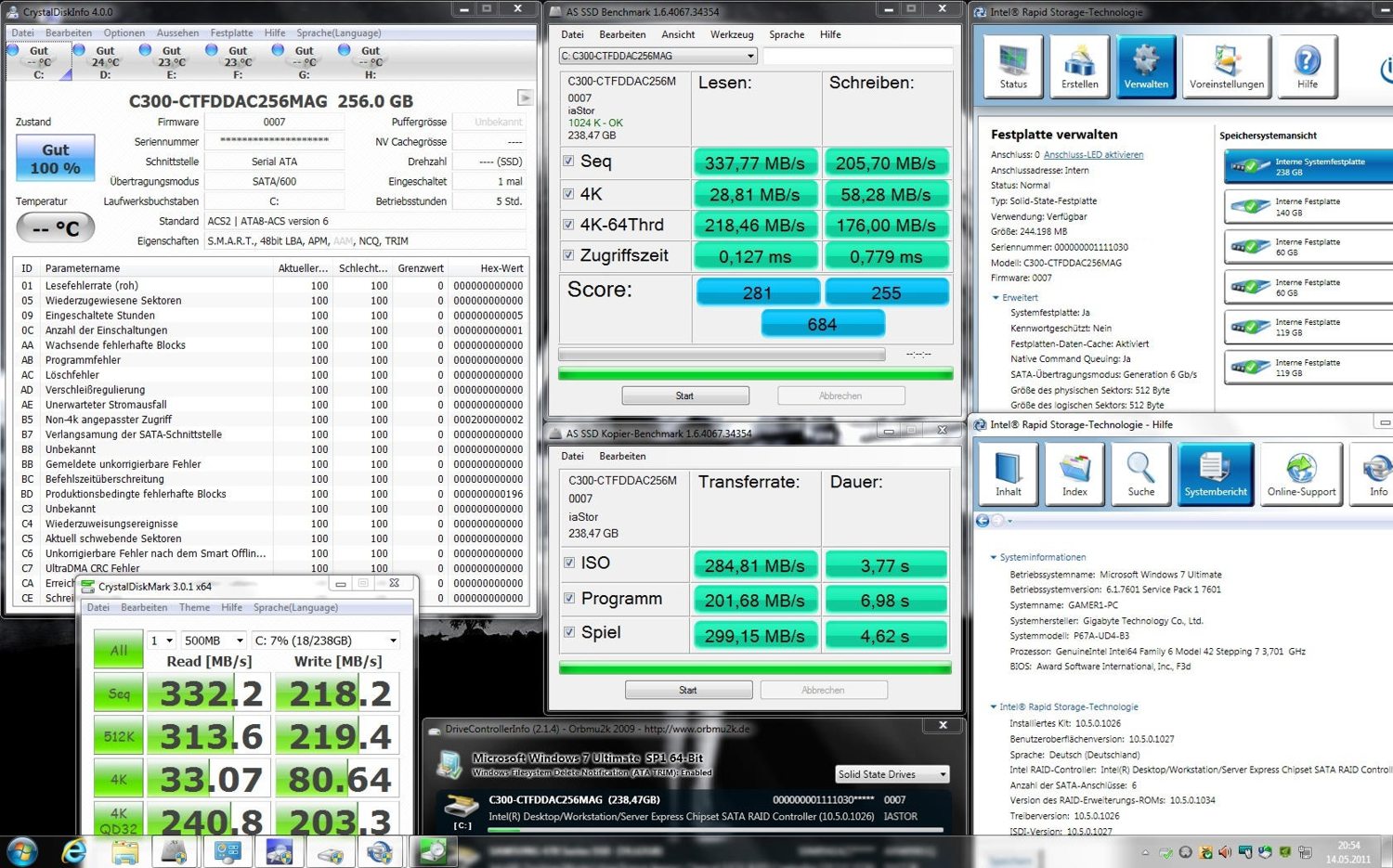Open Bearbeiten in the Kopier-Benchmark window
Image resolution: width=1393 pixels, height=868 pixels.
(x=622, y=456)
